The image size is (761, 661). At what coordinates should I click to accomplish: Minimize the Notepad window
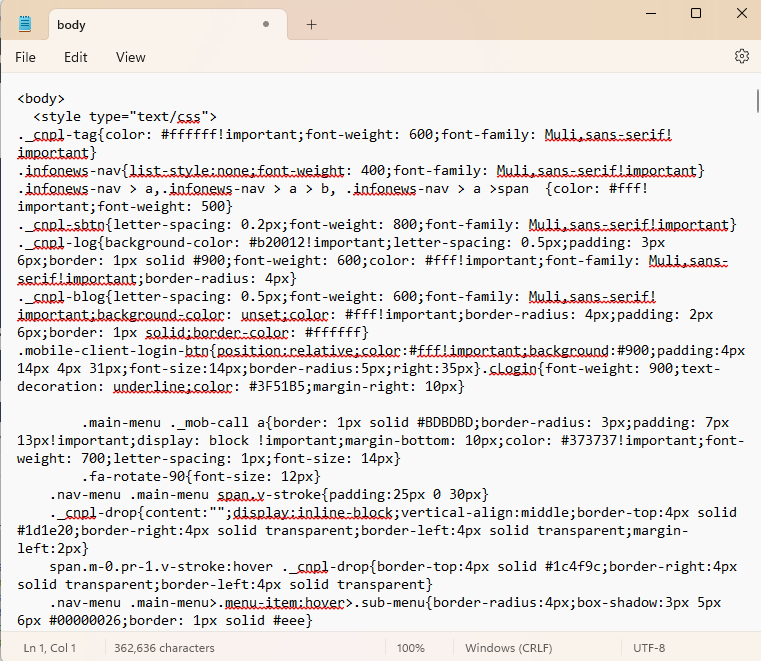click(651, 13)
